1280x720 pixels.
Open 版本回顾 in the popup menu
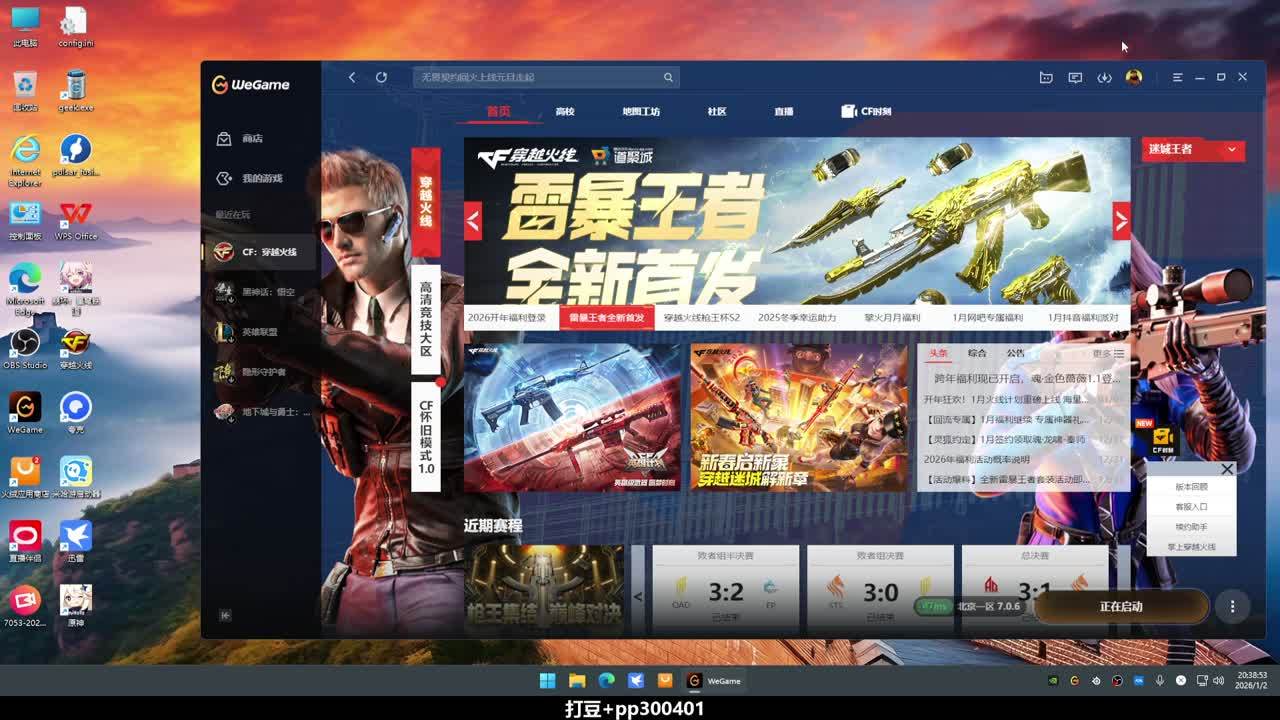tap(1190, 487)
